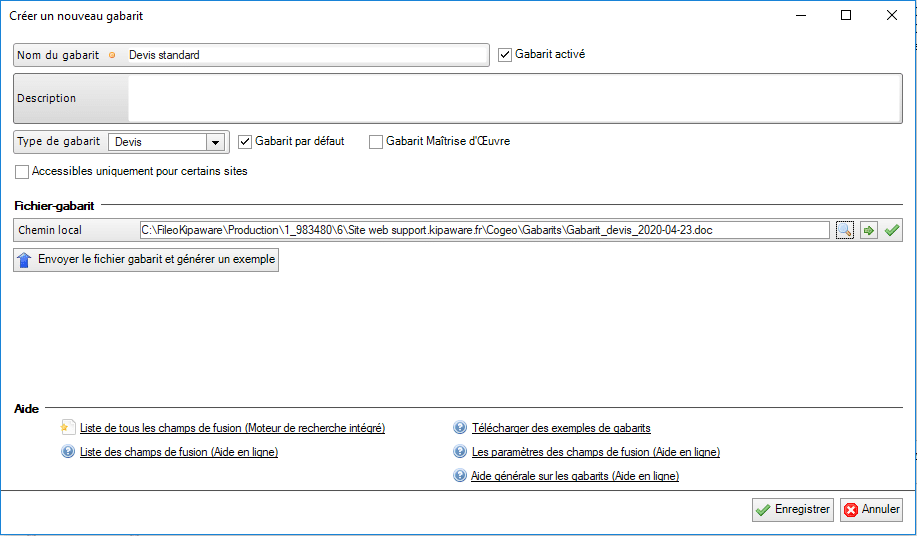Click the green checkmark icon after file path
The width and height of the screenshot is (917, 536).
click(x=892, y=231)
